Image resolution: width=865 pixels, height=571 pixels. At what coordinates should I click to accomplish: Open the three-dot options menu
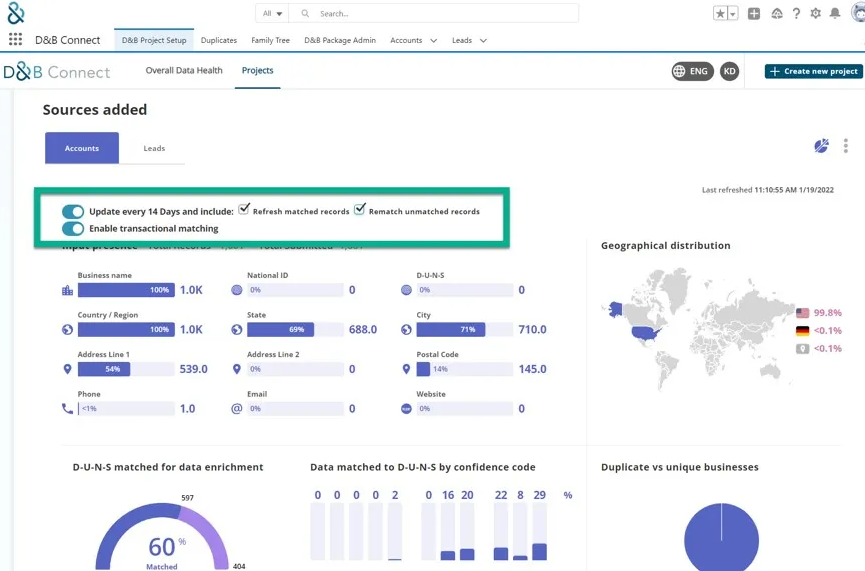pos(846,146)
